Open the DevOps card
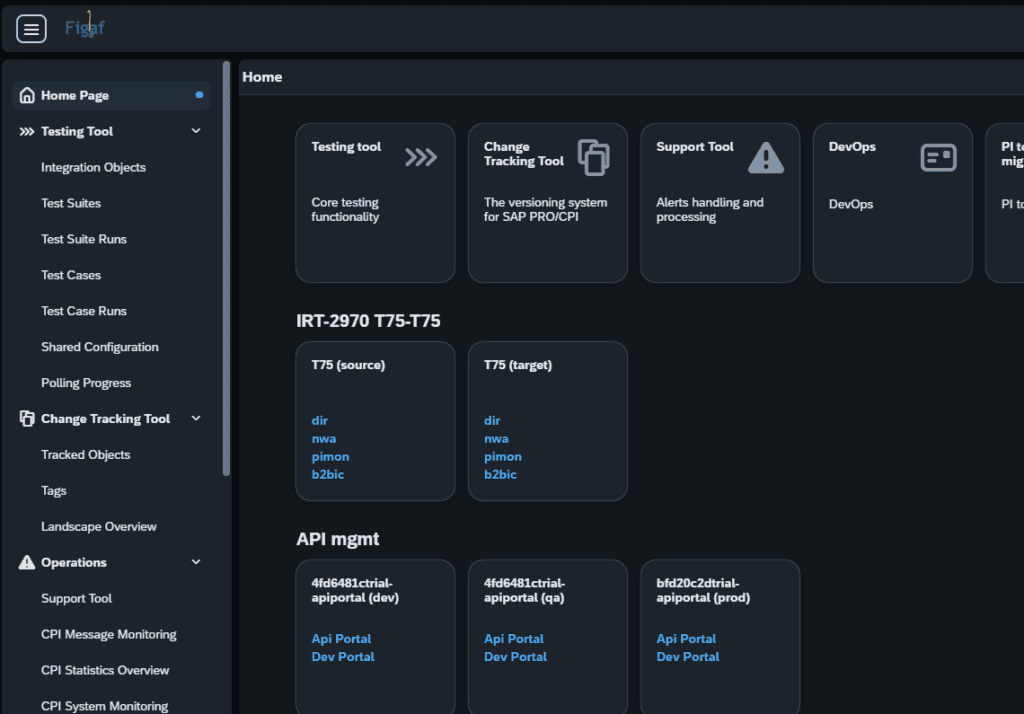The width and height of the screenshot is (1024, 714). [893, 203]
